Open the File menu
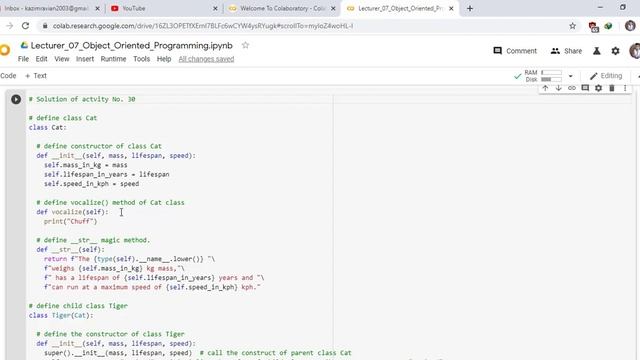 (x=23, y=59)
